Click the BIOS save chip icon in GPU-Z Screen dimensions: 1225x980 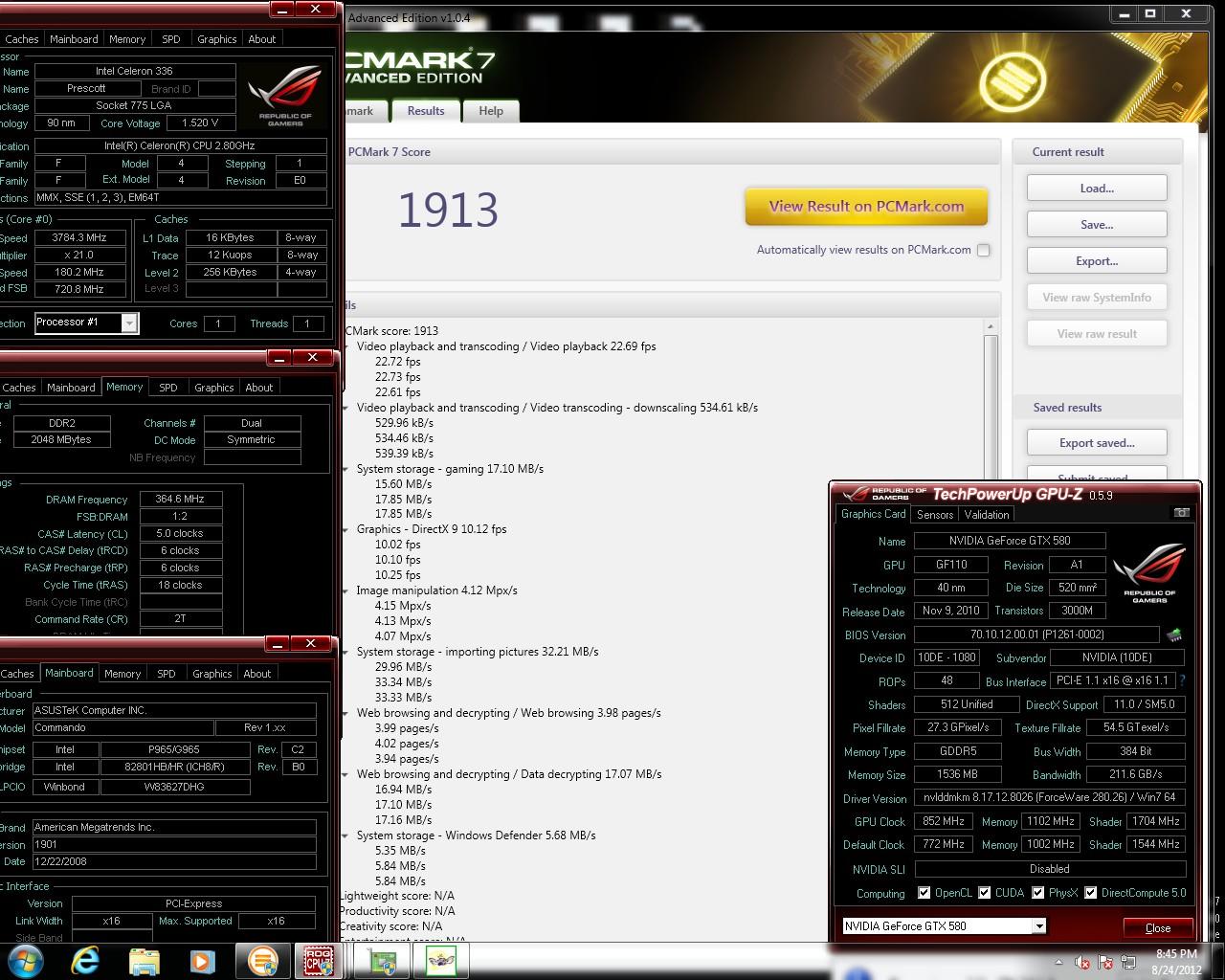(1174, 635)
